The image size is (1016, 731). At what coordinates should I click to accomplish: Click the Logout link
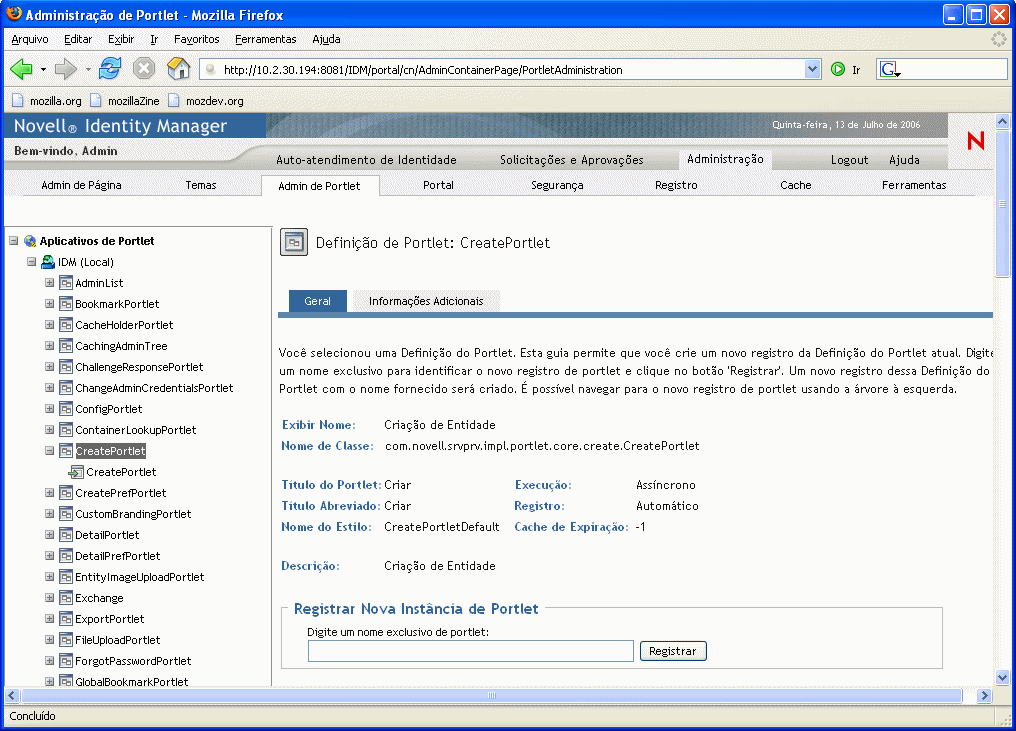(849, 159)
